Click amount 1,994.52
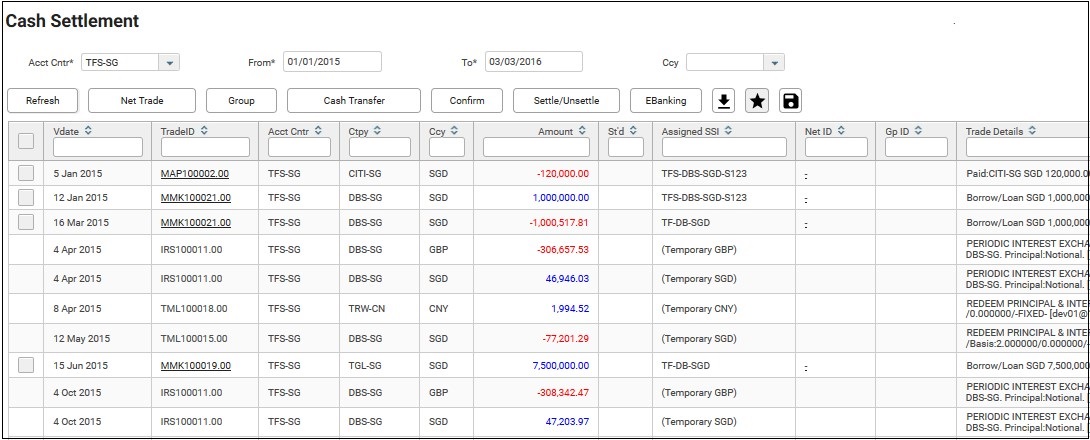The image size is (1090, 440). coord(570,309)
